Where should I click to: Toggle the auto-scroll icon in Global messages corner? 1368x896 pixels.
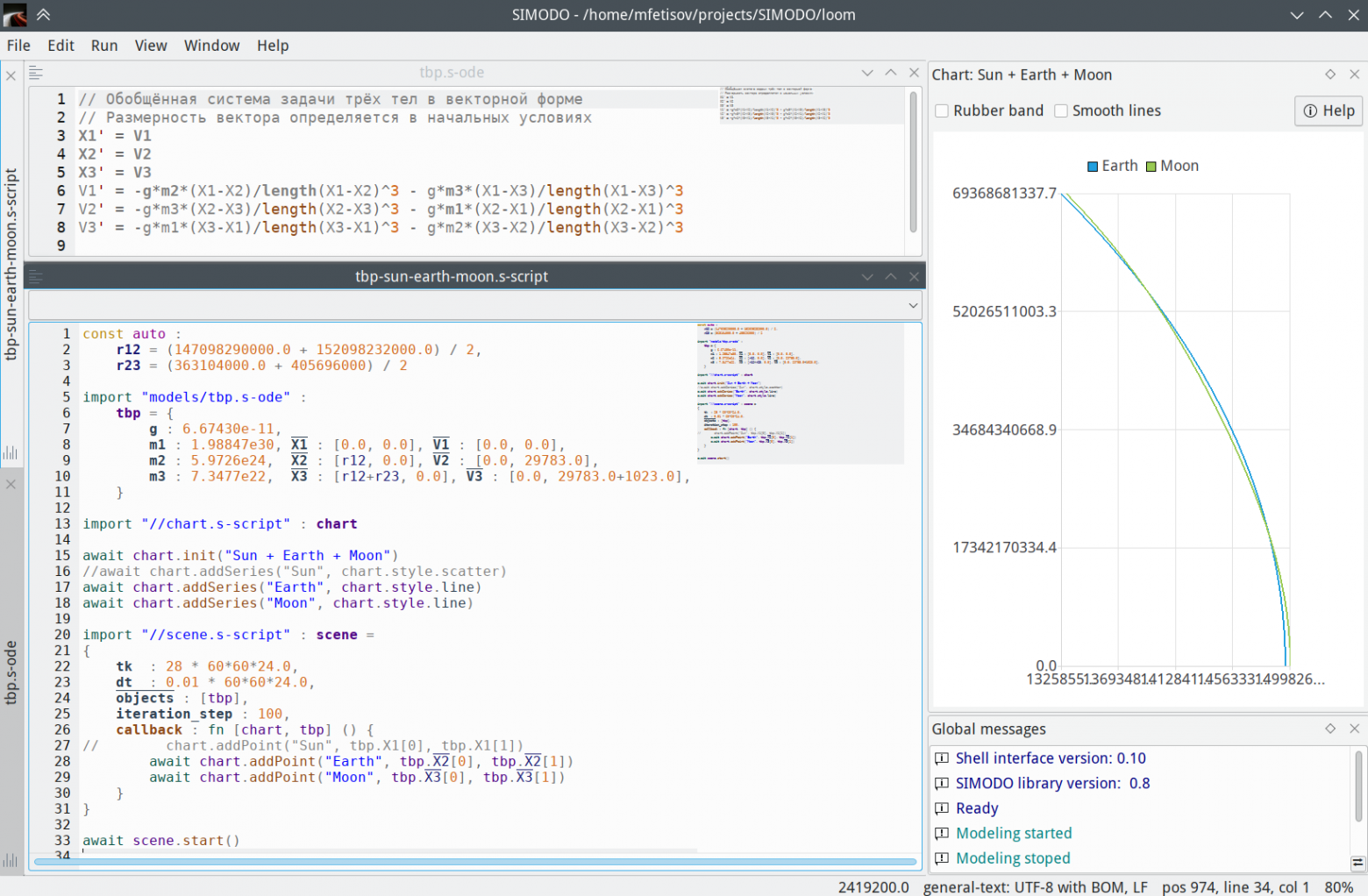(1358, 864)
